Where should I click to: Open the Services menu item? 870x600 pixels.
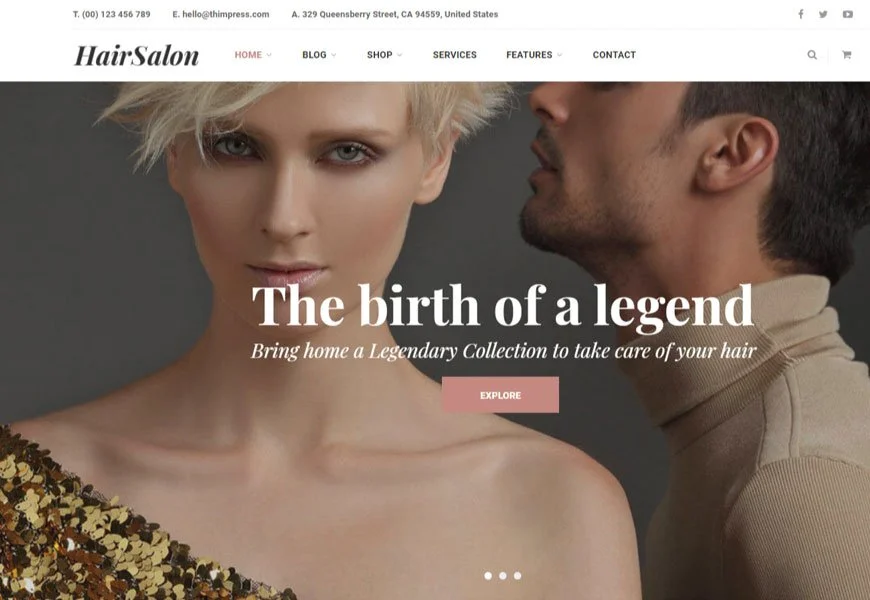click(454, 55)
